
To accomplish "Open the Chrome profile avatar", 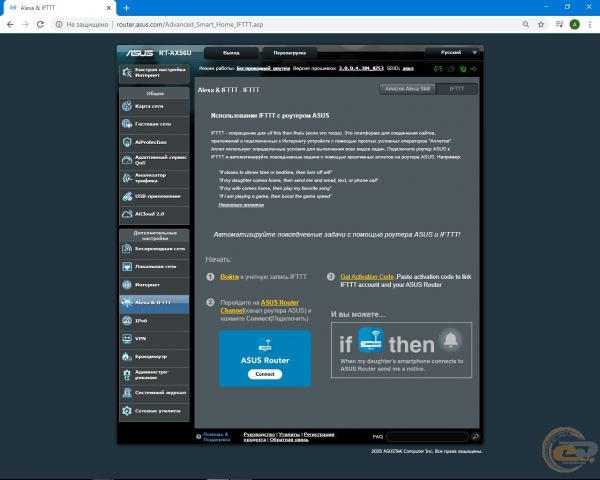I will (x=574, y=24).
